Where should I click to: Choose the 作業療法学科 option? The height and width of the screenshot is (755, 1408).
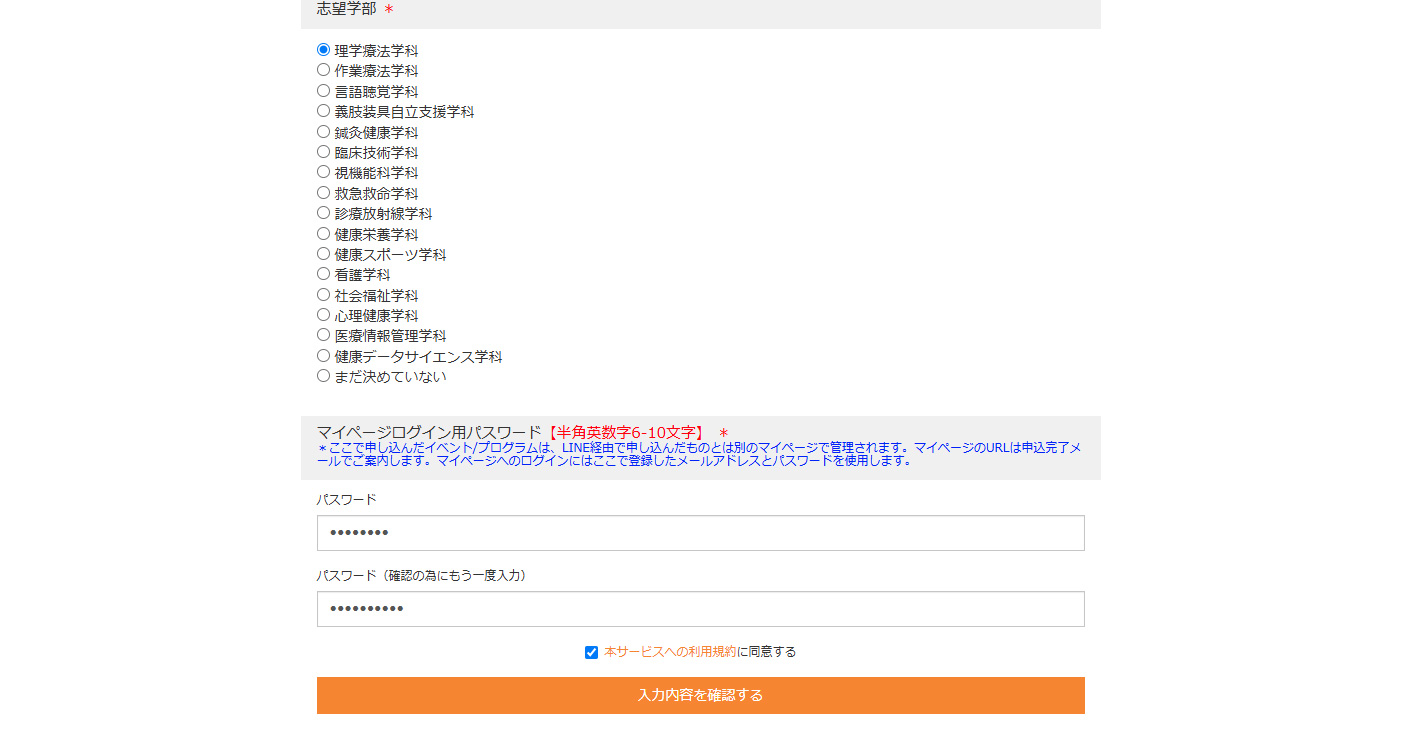click(323, 70)
